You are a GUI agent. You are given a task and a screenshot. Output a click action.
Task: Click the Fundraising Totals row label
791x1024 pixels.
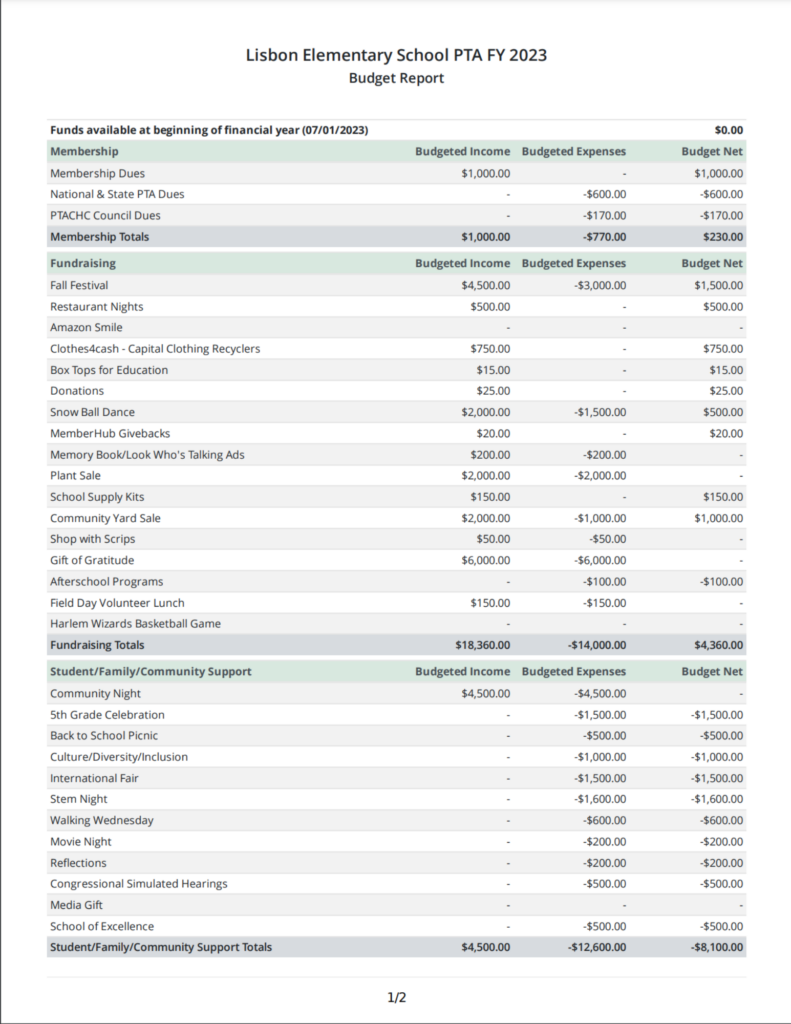97,645
